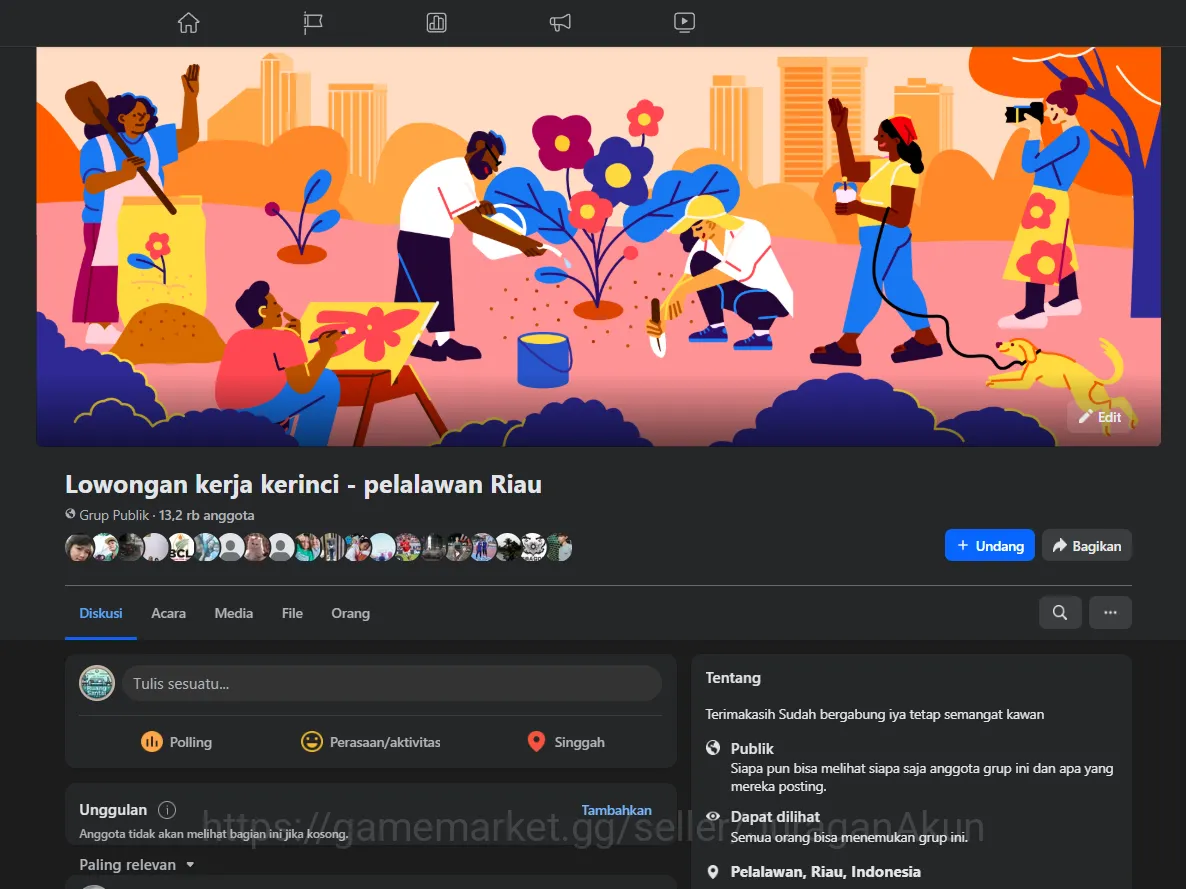Add Perasaan/aktivitas to a post
The width and height of the screenshot is (1186, 889).
tap(371, 742)
